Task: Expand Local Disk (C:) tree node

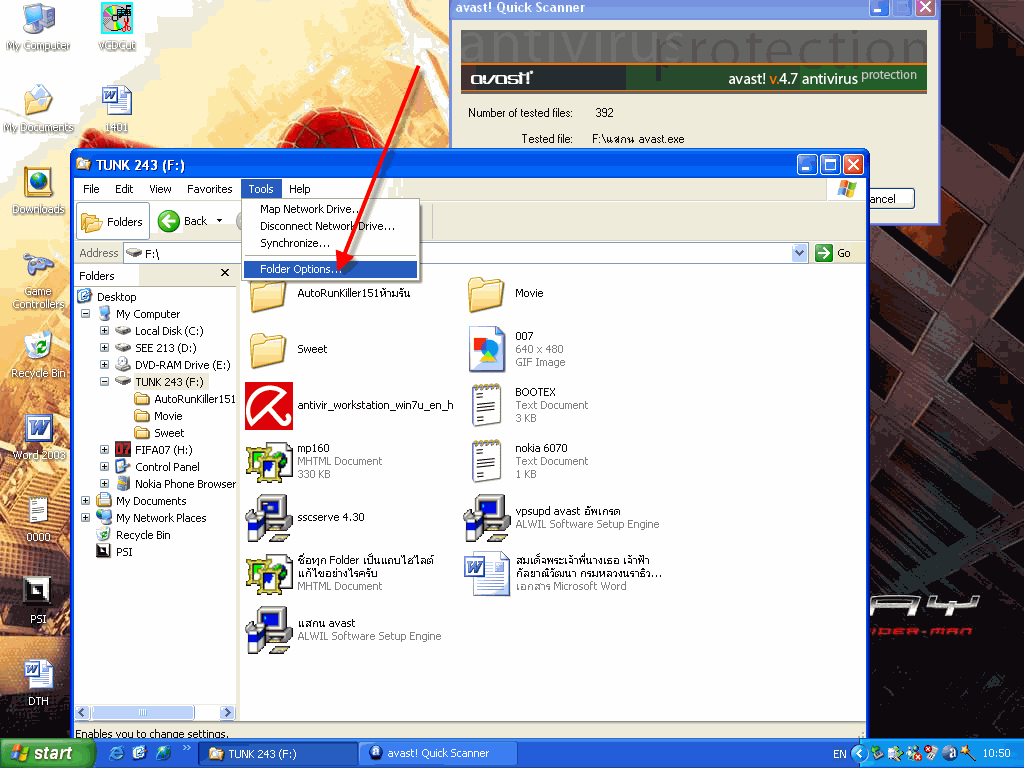Action: 104,330
